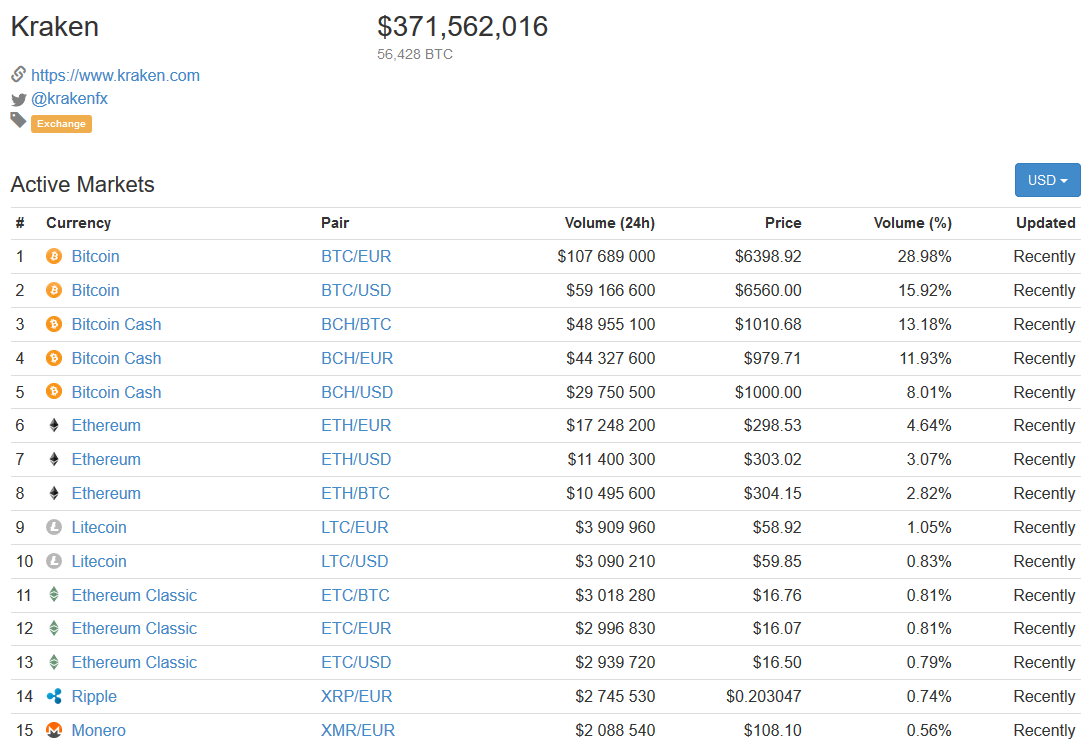Click the Ethereum diamond icon in row 6
Viewport: 1090px width, 744px height.
tap(54, 426)
